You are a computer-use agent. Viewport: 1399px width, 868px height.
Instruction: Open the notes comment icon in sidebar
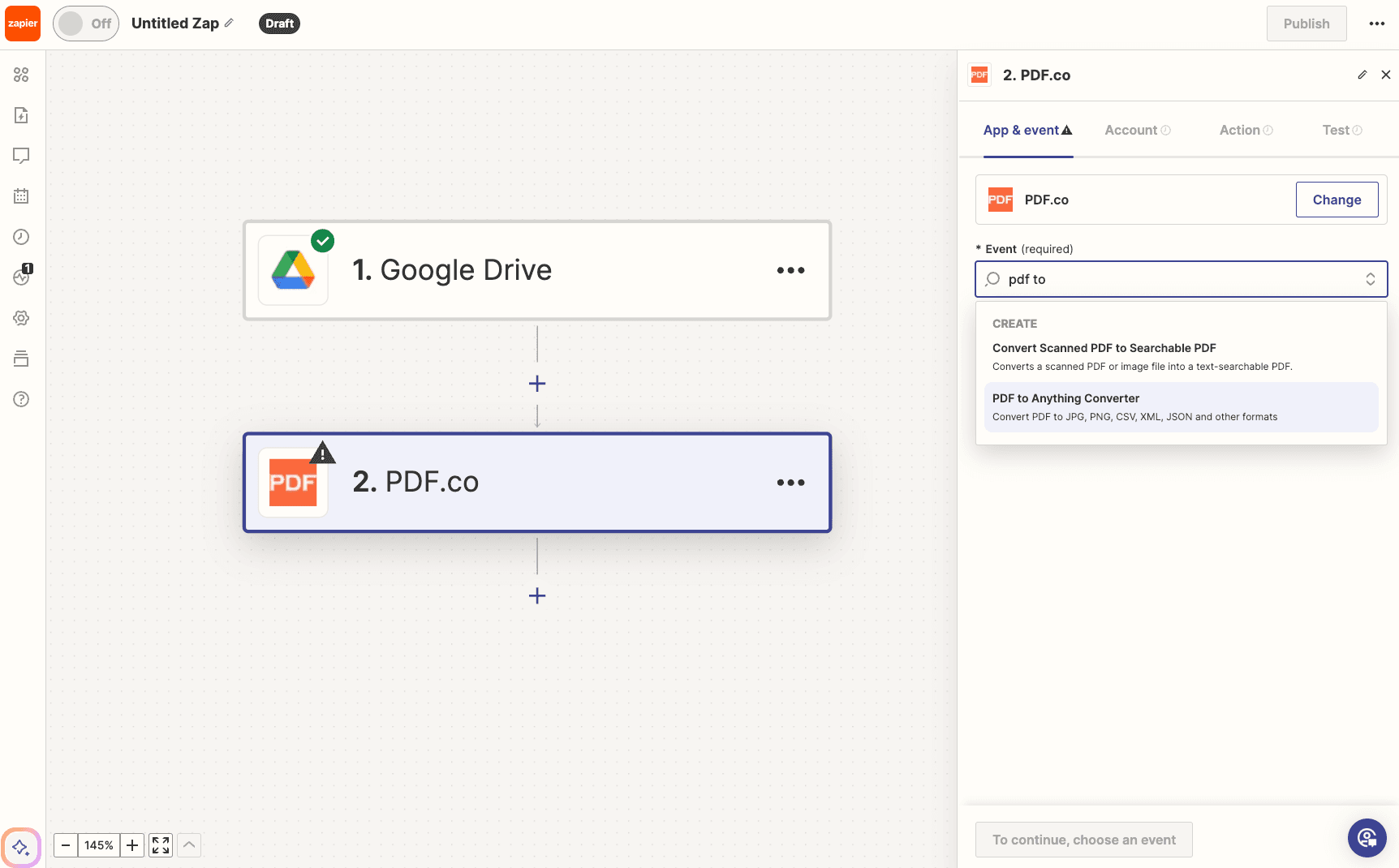click(21, 155)
